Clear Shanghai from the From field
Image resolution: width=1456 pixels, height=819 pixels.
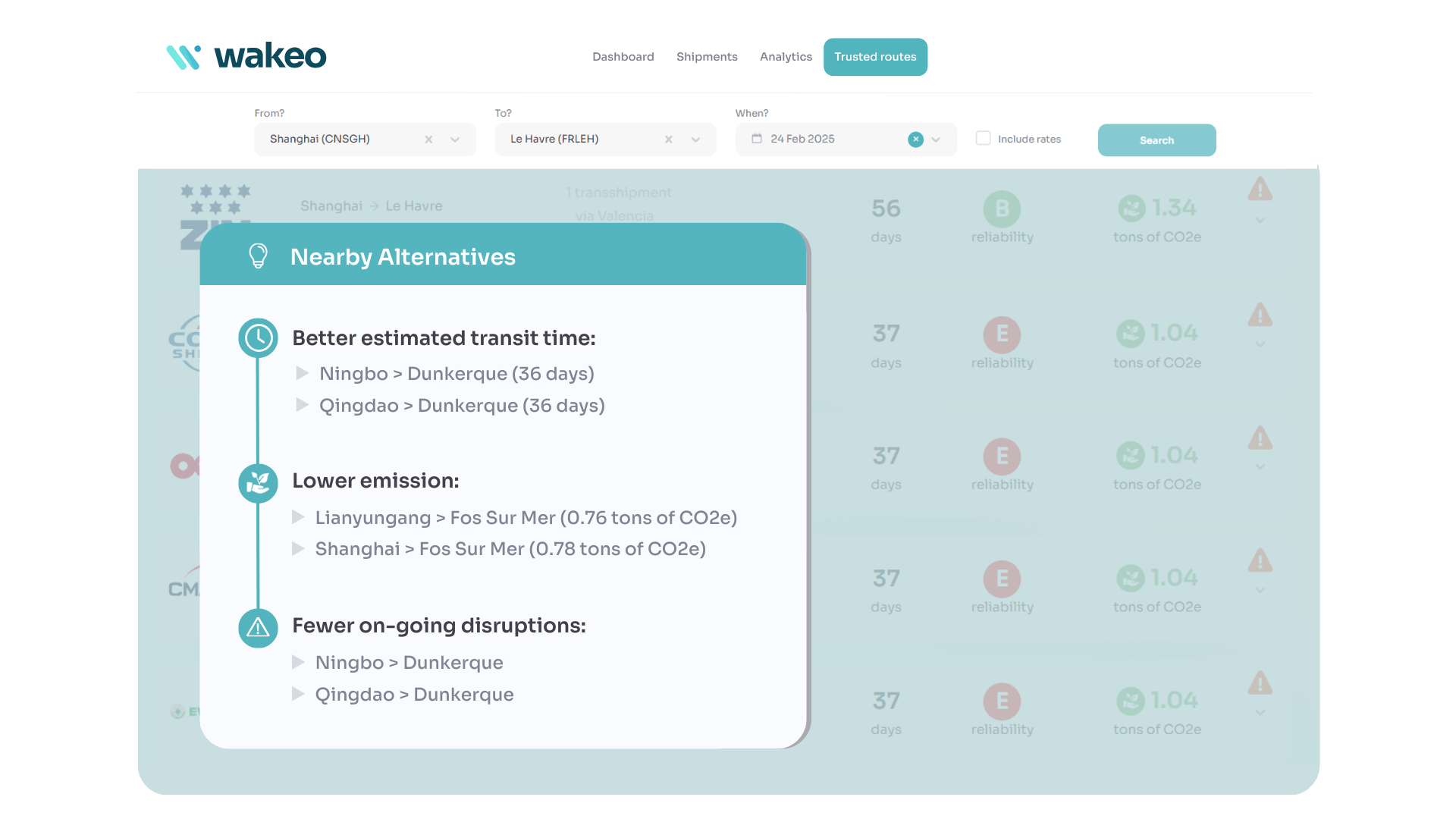click(x=428, y=139)
